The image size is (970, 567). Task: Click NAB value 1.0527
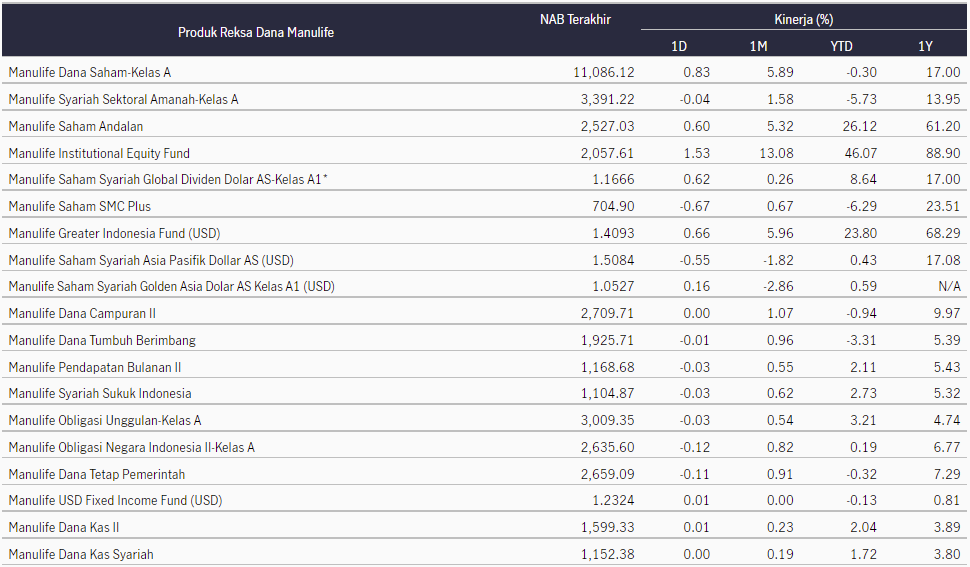613,287
